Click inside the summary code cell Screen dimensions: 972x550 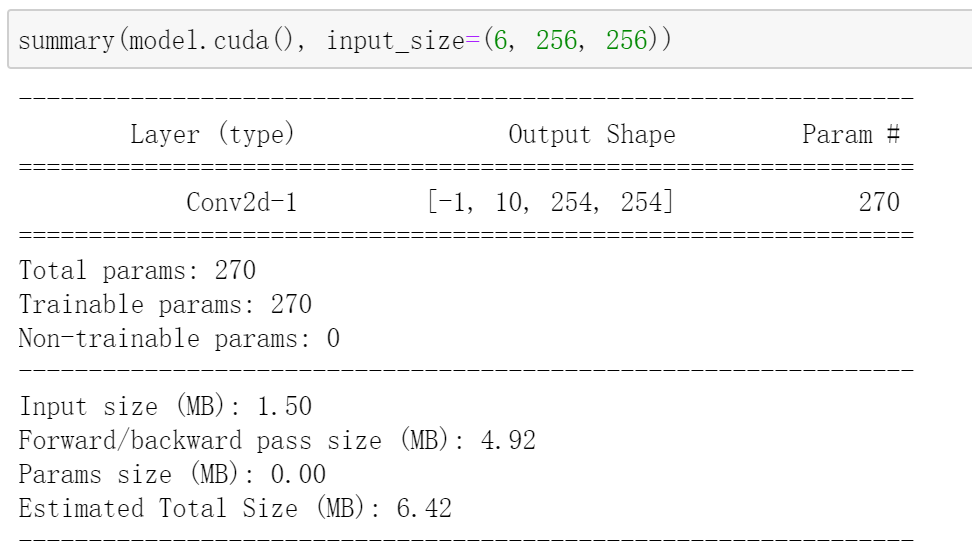pos(490,39)
